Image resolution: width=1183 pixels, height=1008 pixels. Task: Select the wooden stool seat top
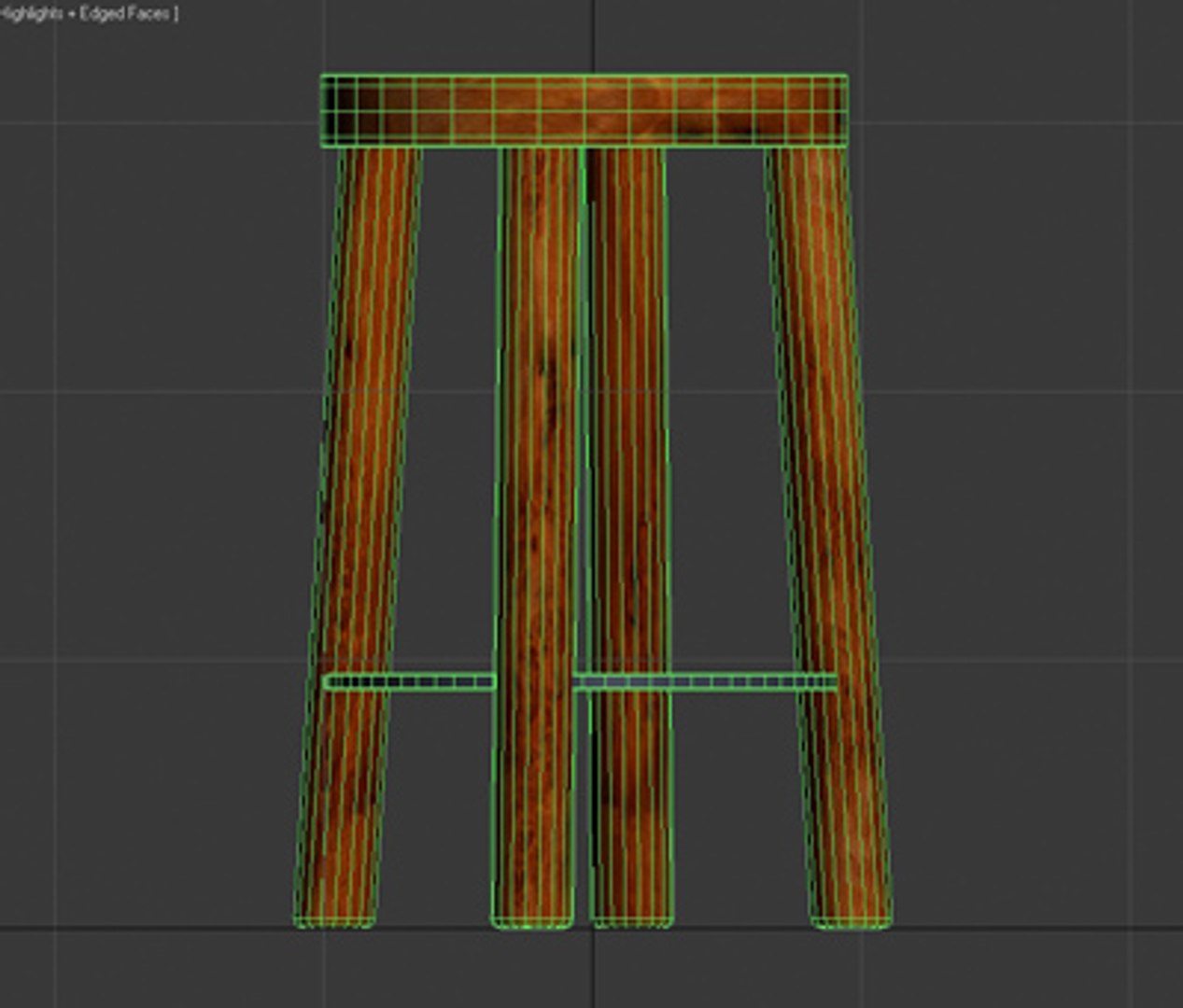584,111
